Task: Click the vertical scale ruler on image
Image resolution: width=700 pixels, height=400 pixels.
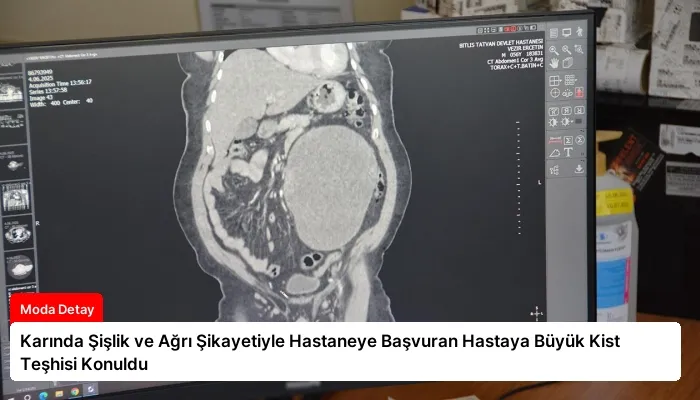Action: (518, 177)
